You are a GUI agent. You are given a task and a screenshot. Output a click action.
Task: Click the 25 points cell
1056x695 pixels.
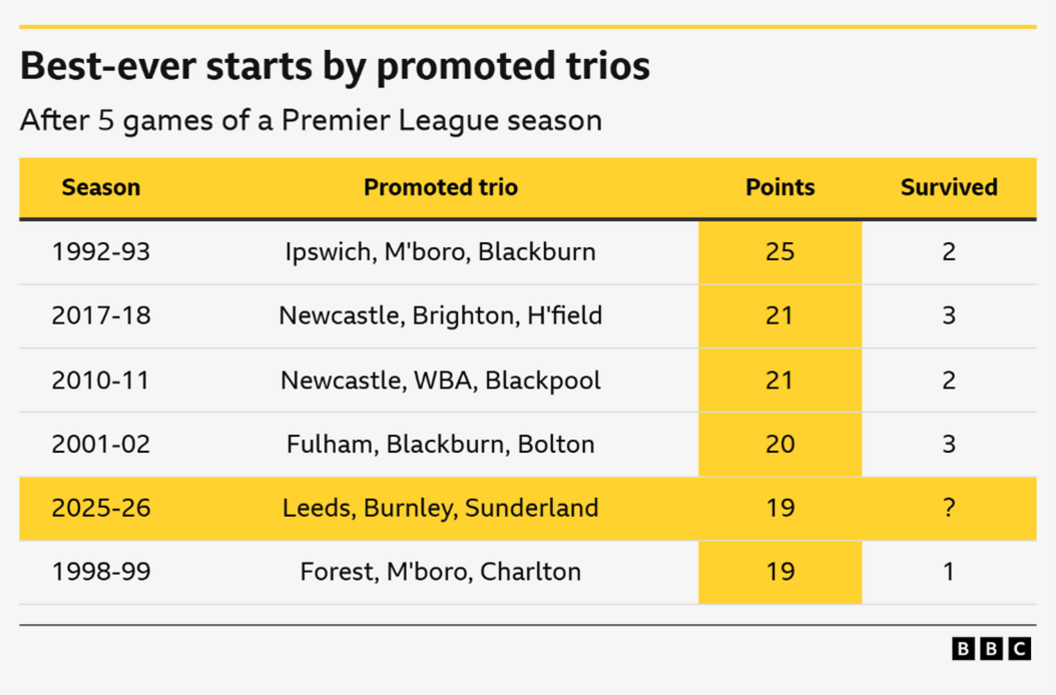[780, 251]
